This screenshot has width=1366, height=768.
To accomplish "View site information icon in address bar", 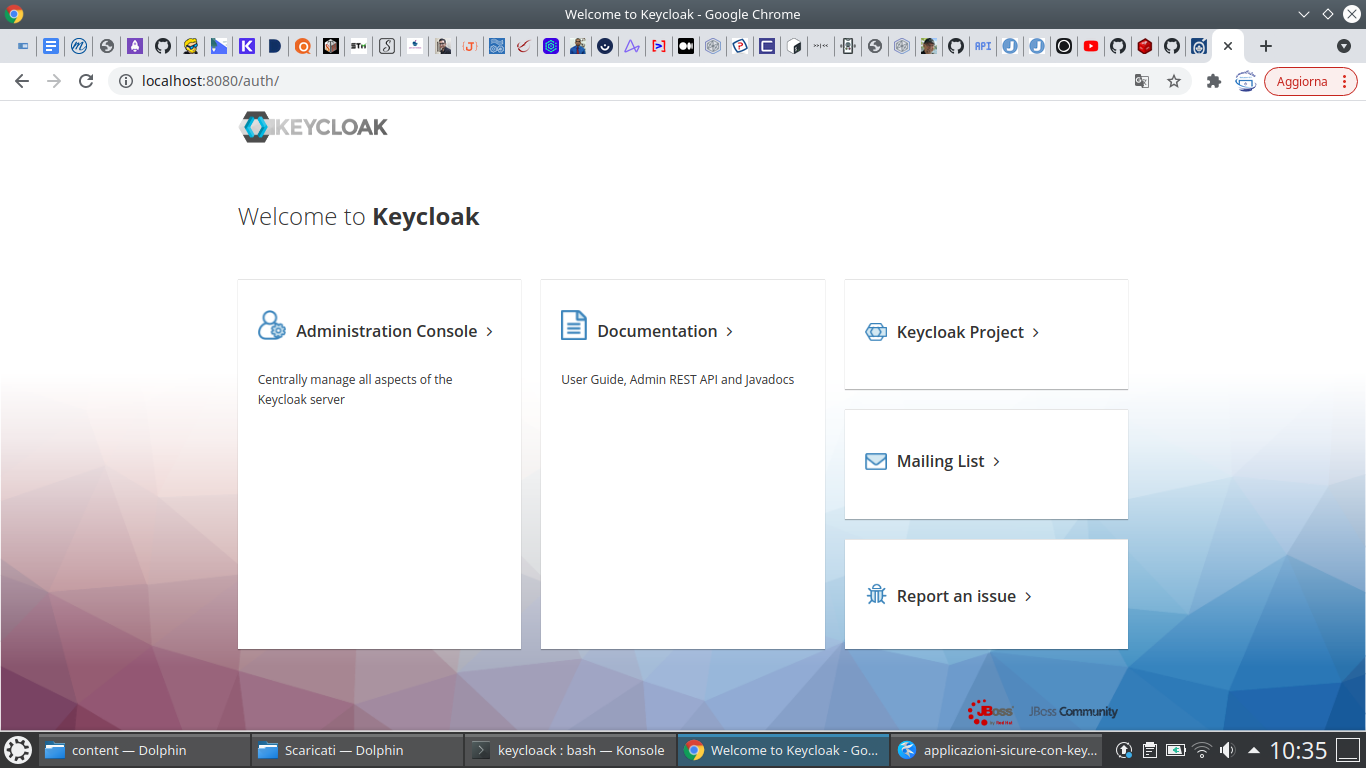I will (125, 81).
